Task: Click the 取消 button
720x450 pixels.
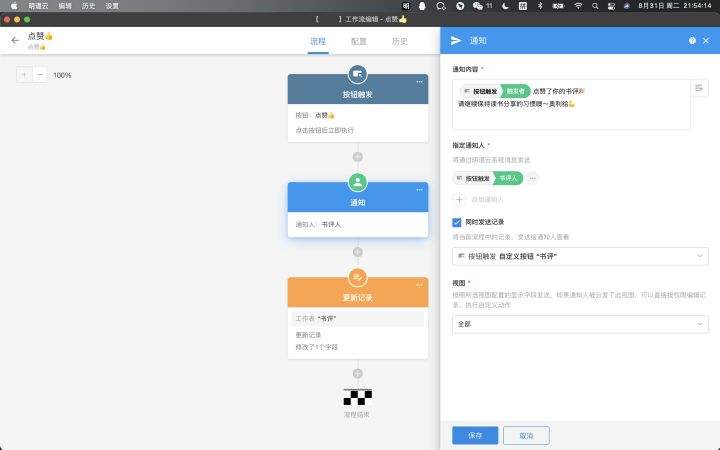Action: 526,435
